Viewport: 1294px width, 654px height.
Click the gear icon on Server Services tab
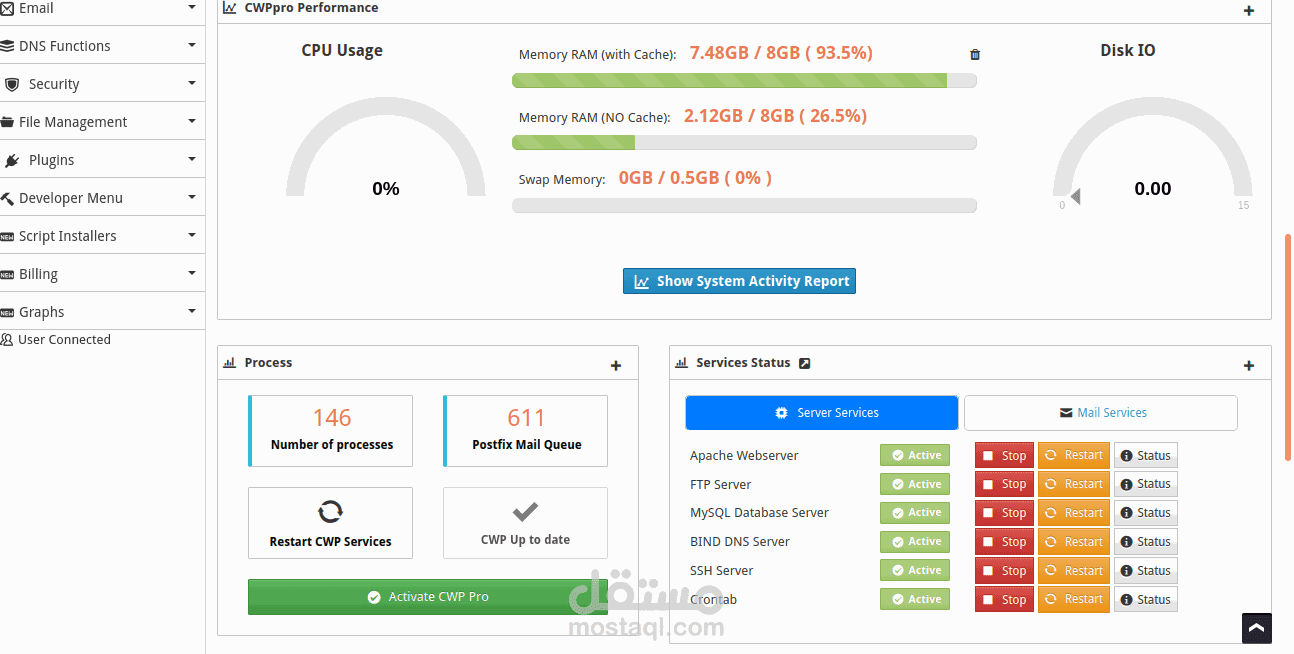pyautogui.click(x=781, y=413)
